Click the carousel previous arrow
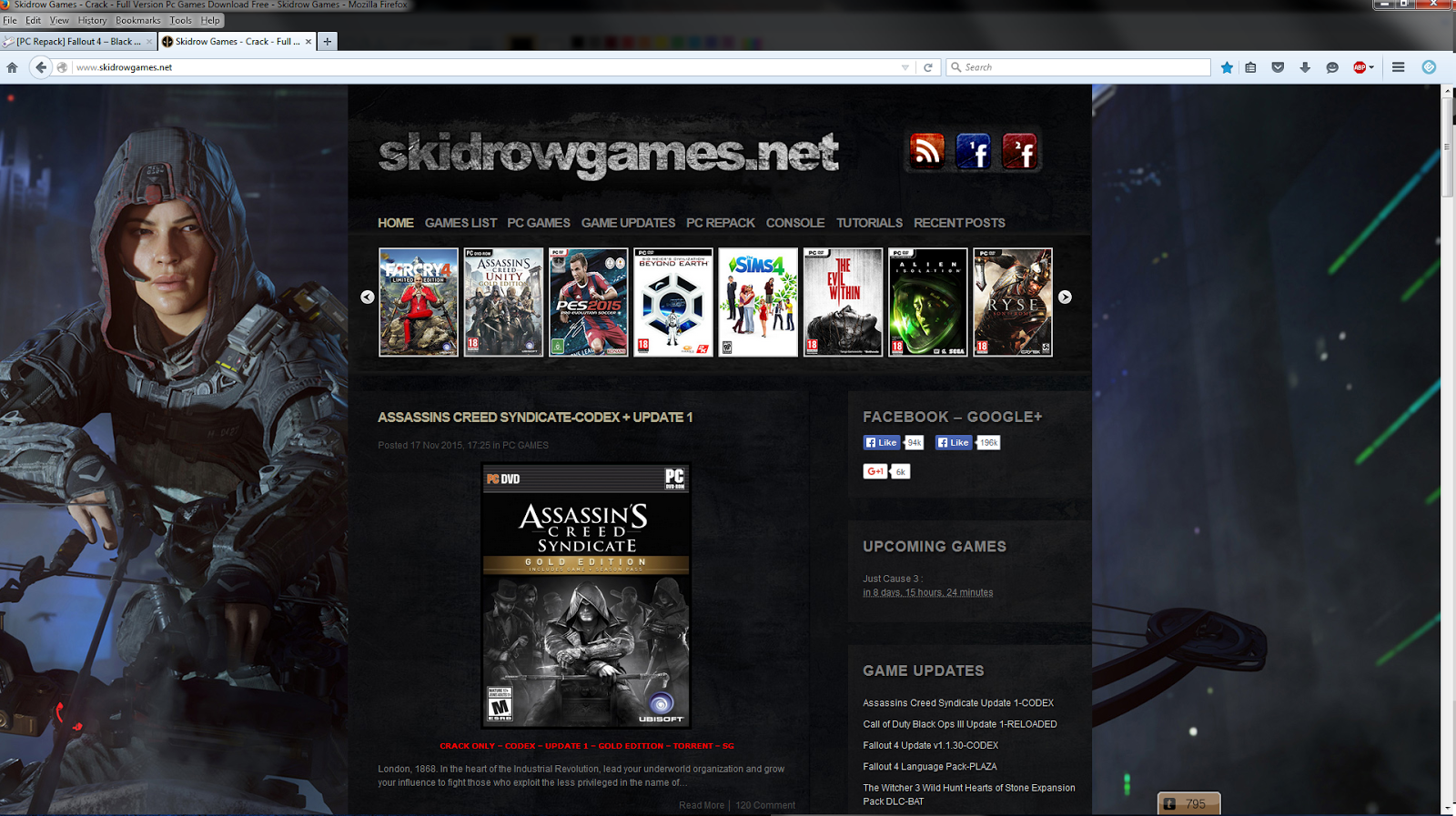 tap(368, 297)
